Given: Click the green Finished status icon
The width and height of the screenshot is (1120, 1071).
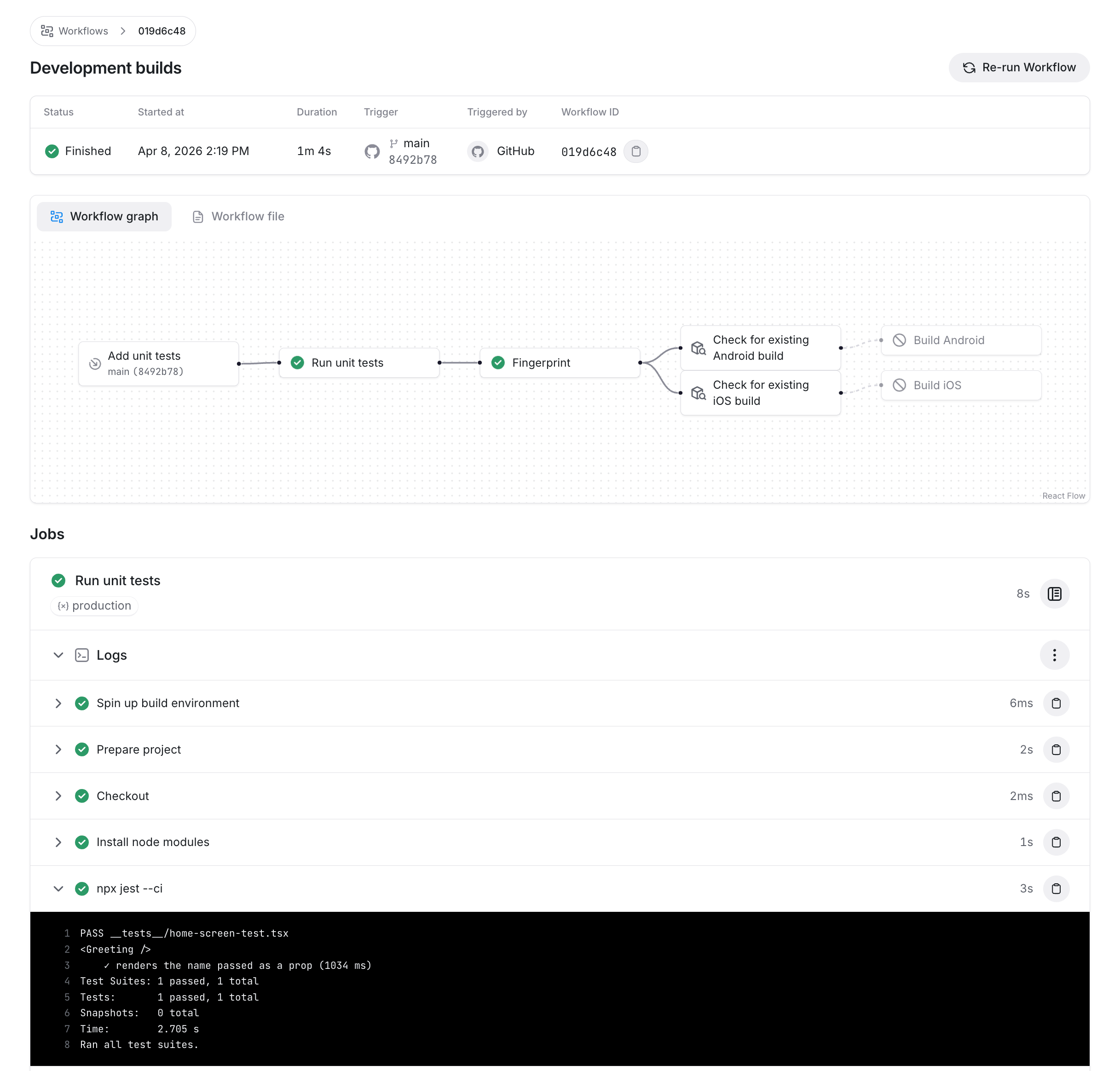Looking at the screenshot, I should (x=52, y=151).
